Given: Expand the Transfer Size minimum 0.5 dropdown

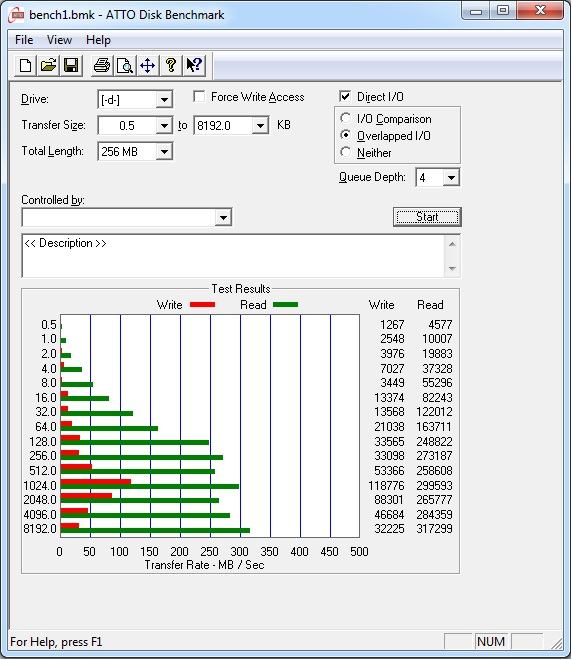Looking at the screenshot, I should tap(164, 125).
